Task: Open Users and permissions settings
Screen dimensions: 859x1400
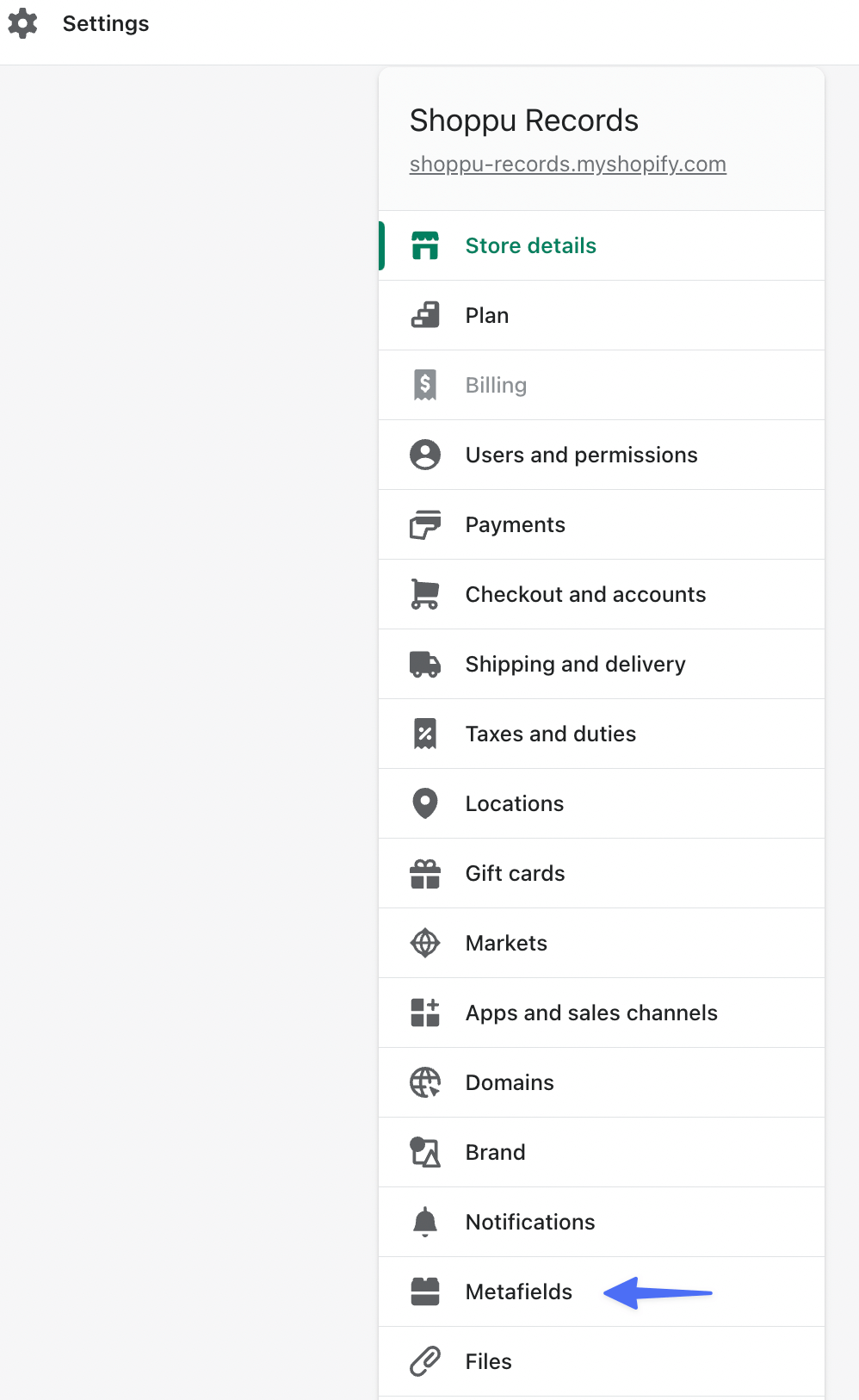Action: point(581,455)
